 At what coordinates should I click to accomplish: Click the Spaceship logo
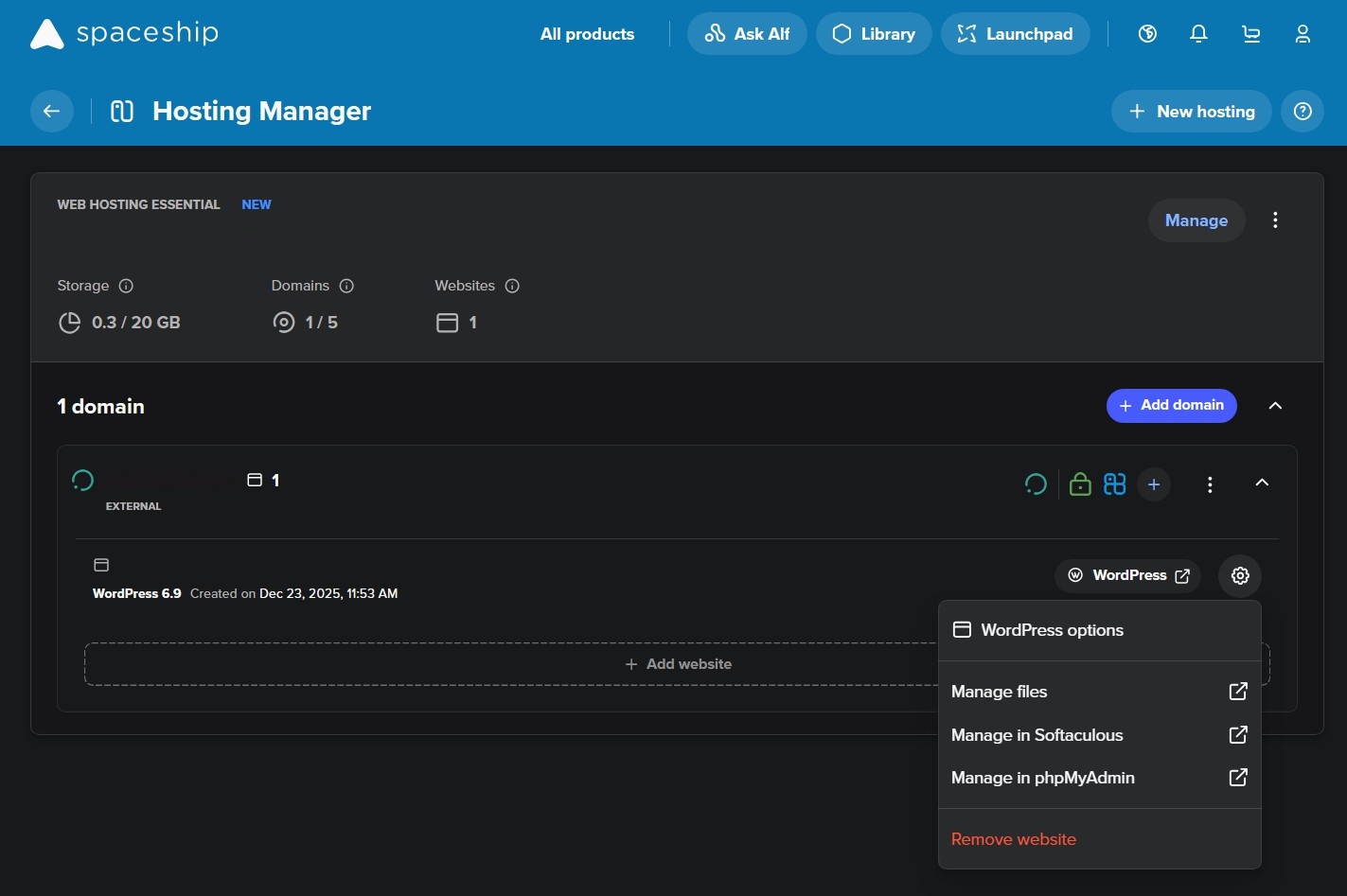pos(123,33)
